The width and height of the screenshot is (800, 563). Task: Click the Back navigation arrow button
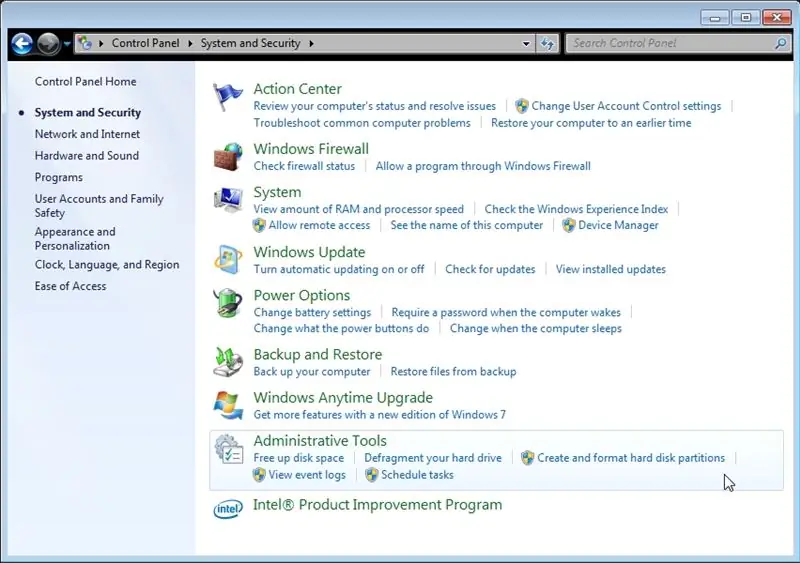coord(22,43)
